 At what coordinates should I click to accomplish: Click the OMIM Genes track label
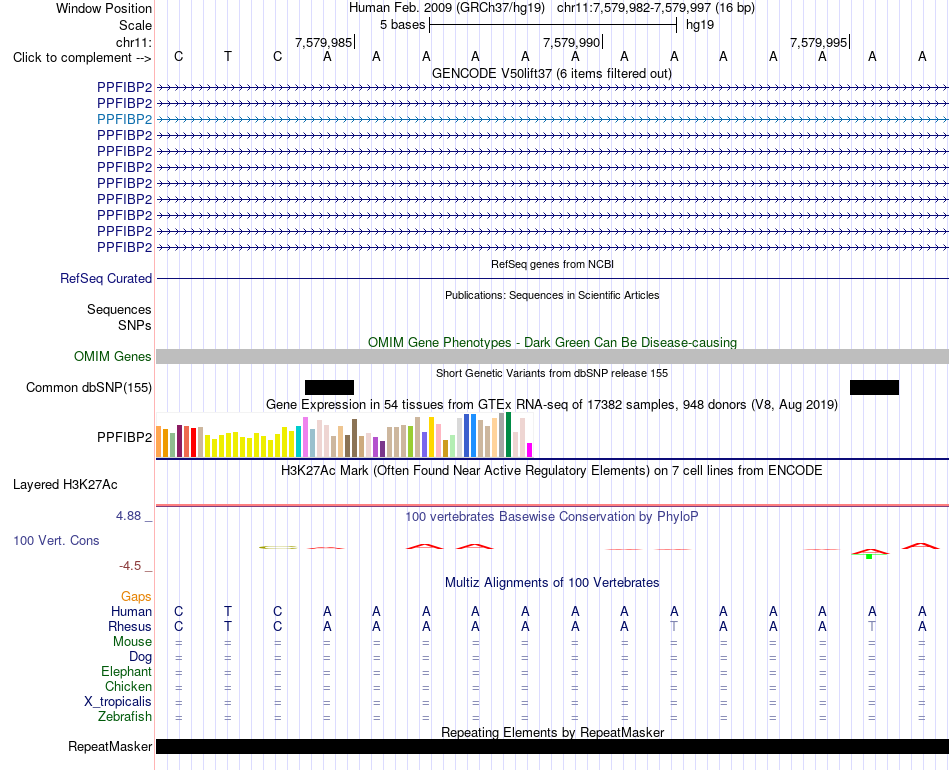[112, 356]
